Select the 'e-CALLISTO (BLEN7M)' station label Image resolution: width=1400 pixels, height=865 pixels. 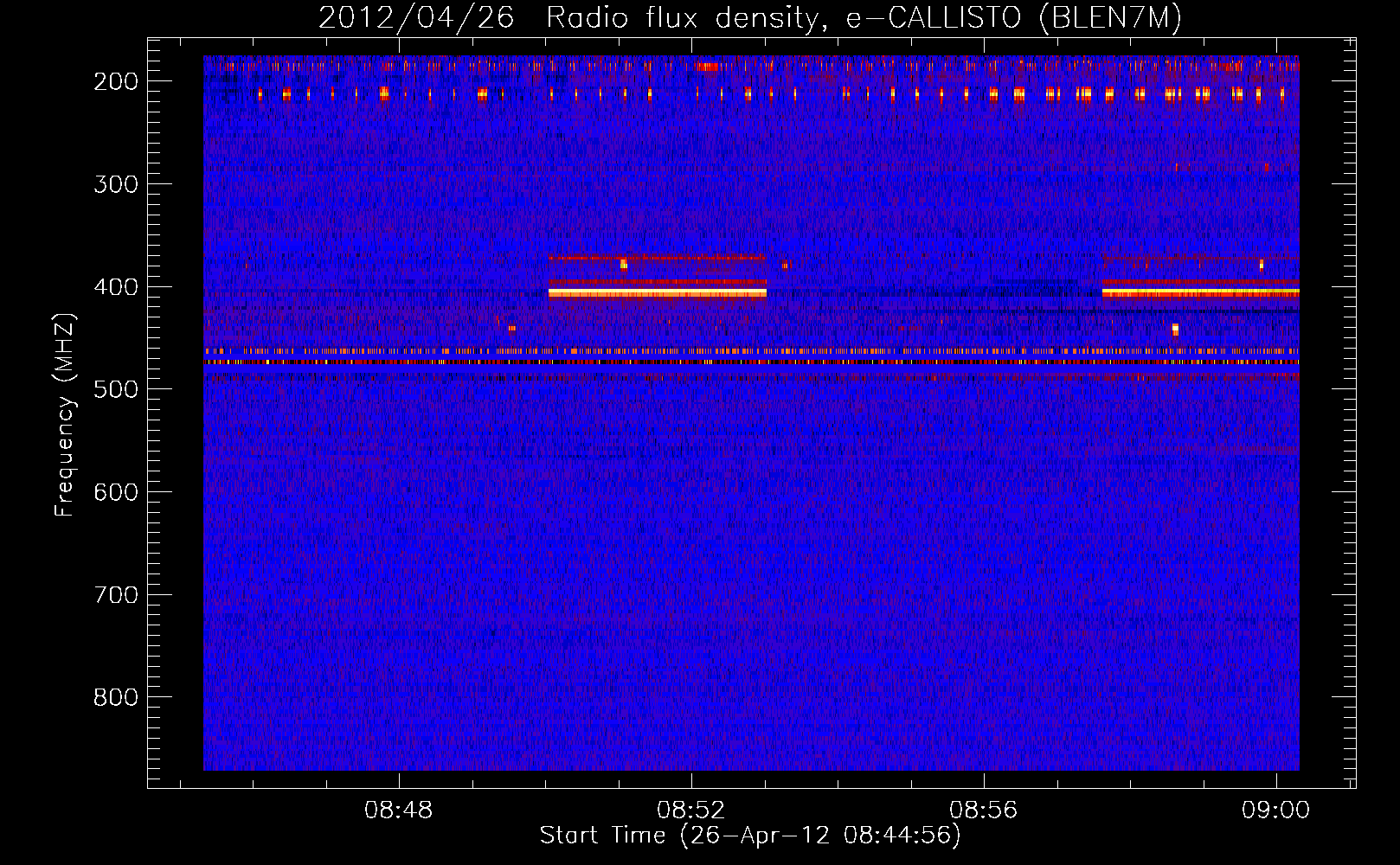click(1013, 18)
